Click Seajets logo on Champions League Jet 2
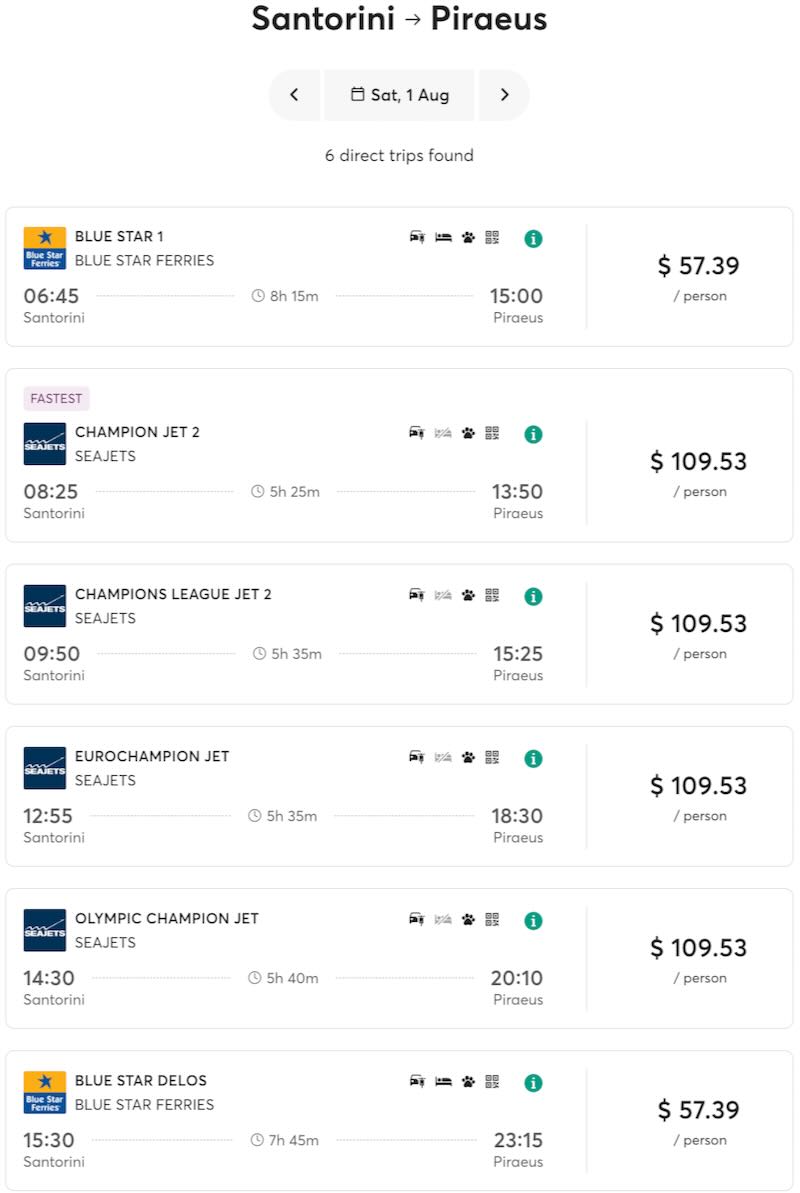 click(x=45, y=606)
